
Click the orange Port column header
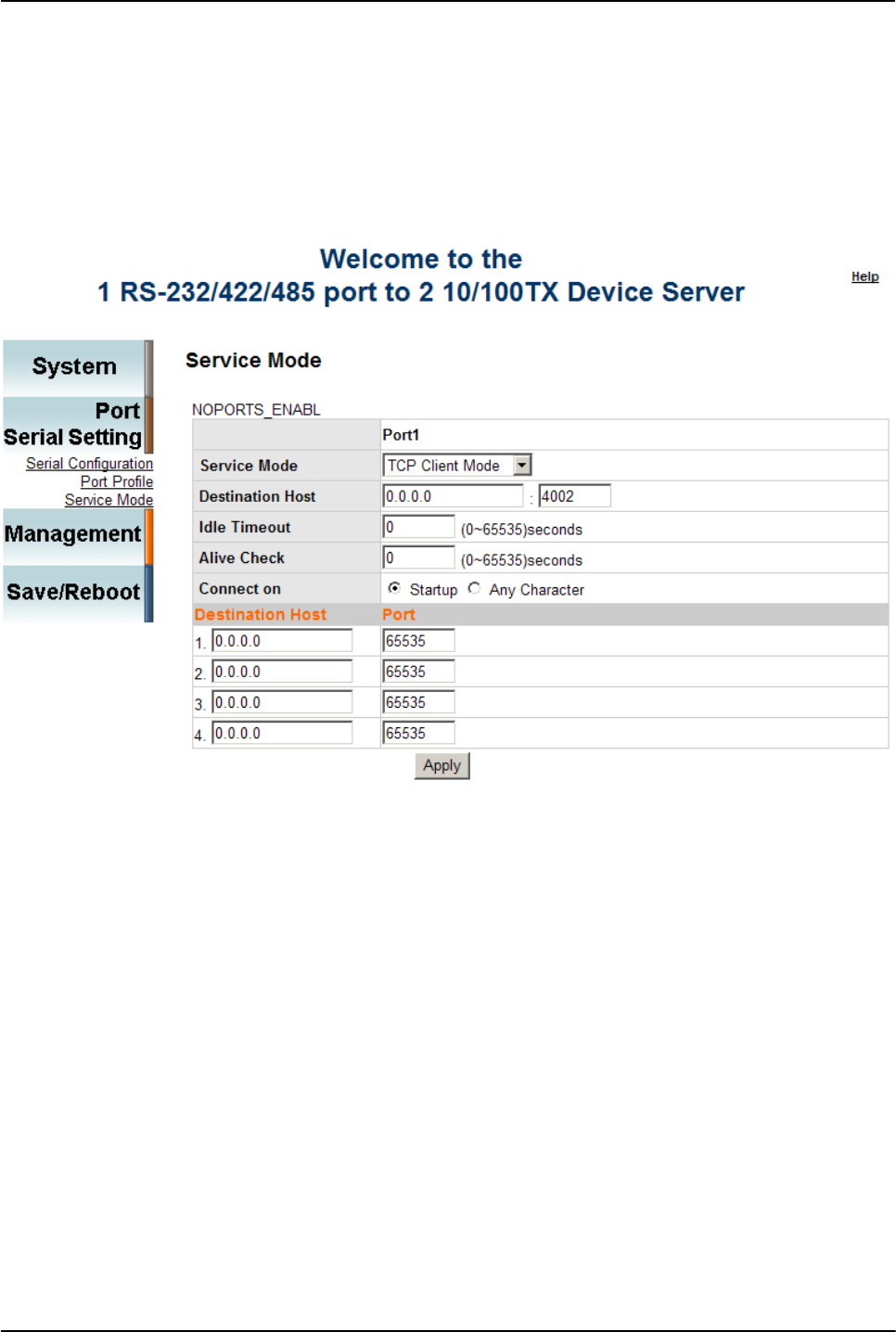[x=399, y=614]
